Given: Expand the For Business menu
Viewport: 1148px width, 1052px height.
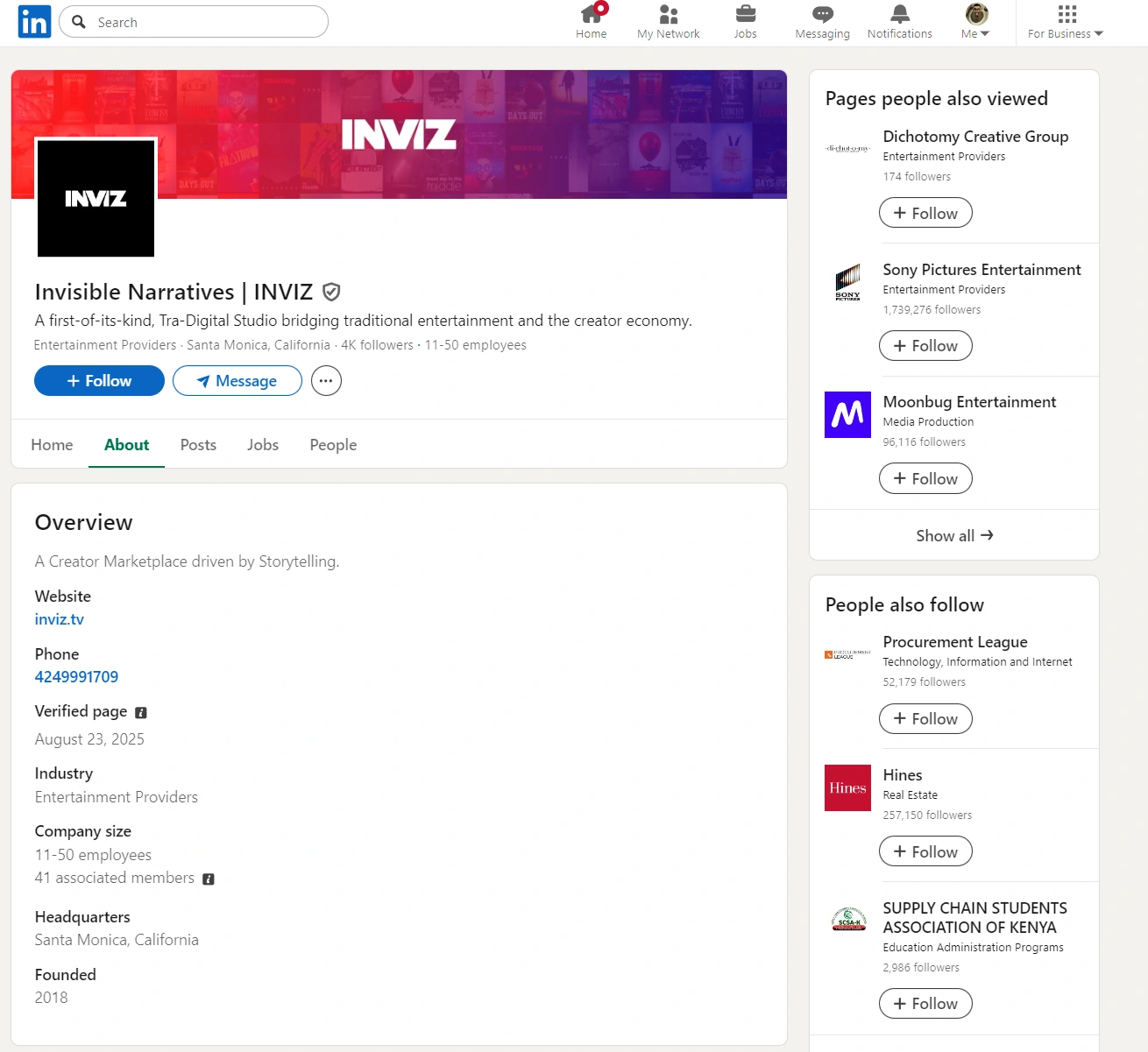Looking at the screenshot, I should 1066,22.
